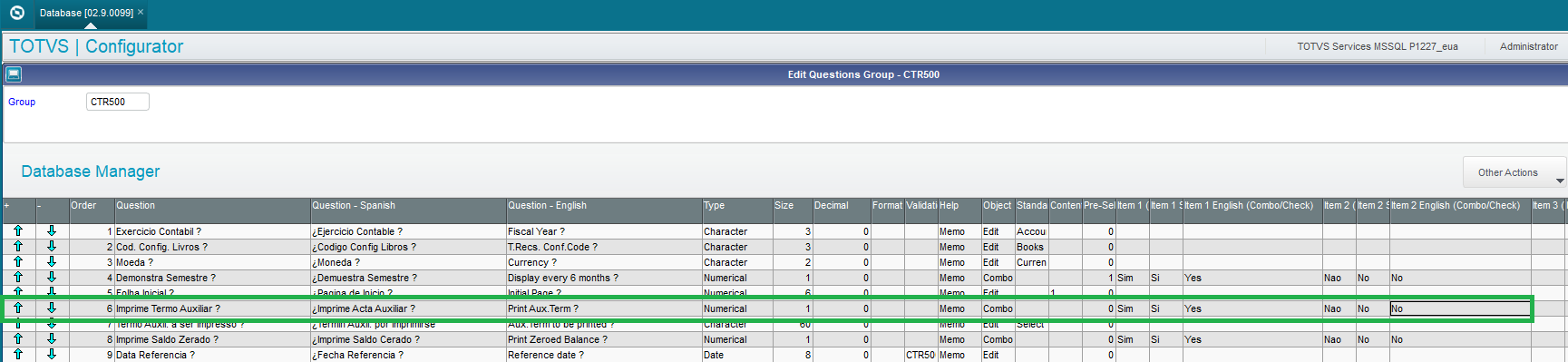This screenshot has width=1568, height=362.
Task: Click Memo help cell in Moeda row
Action: [x=959, y=262]
